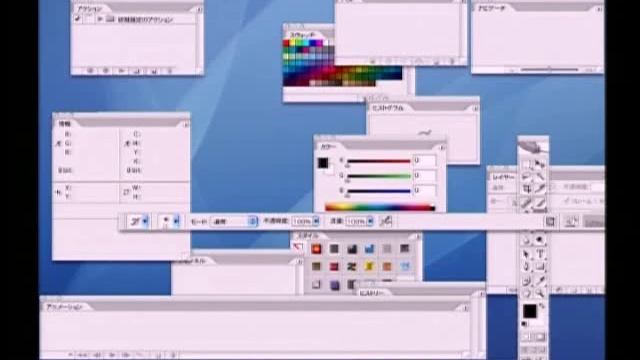Click the Animation (アニメーション) panel tab
Screen dimensions: 640x360
tap(64, 307)
